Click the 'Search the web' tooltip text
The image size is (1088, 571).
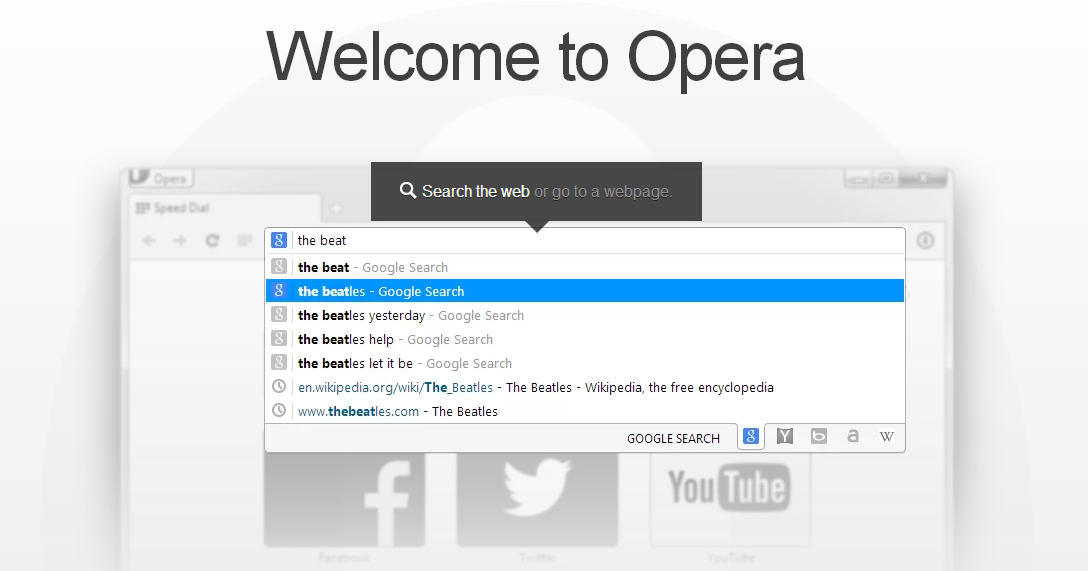coord(476,191)
